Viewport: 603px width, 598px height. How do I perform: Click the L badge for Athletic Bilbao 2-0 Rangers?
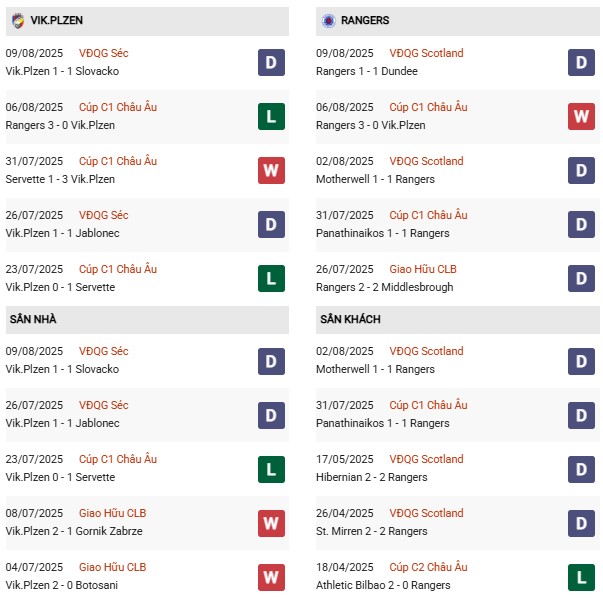tap(581, 576)
